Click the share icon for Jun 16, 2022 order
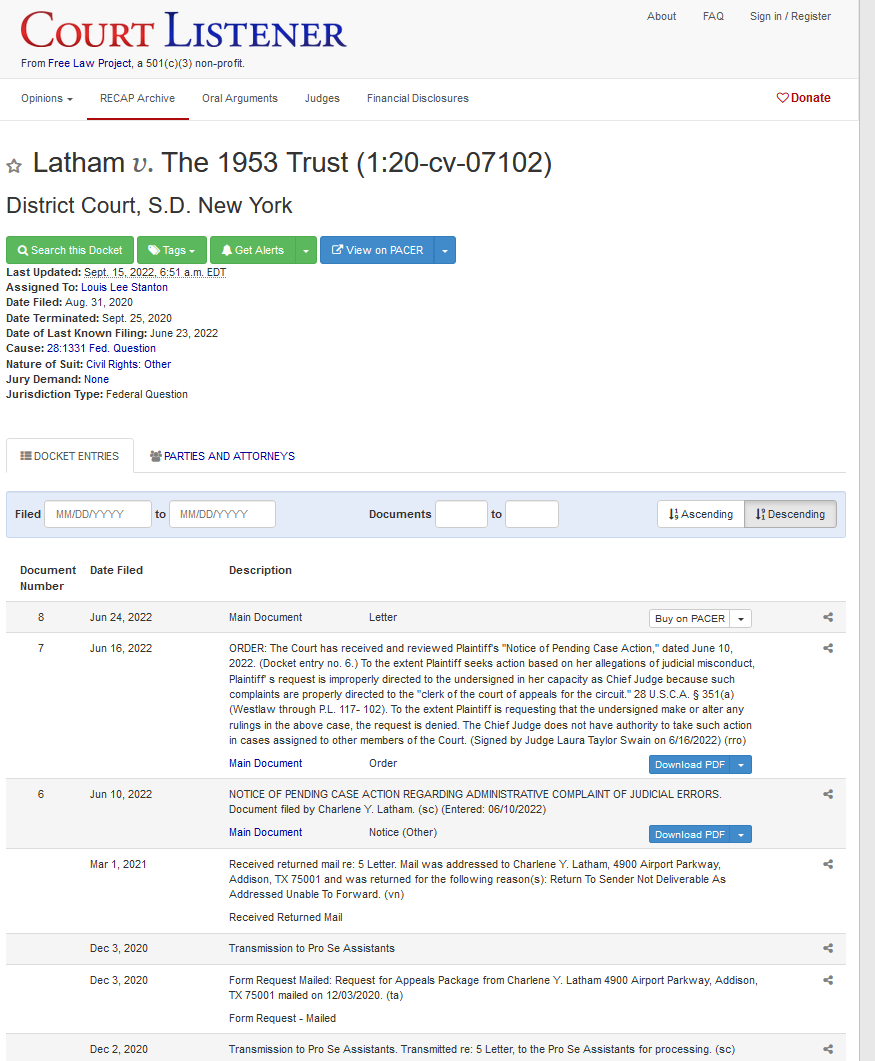The width and height of the screenshot is (875, 1061). pos(828,648)
